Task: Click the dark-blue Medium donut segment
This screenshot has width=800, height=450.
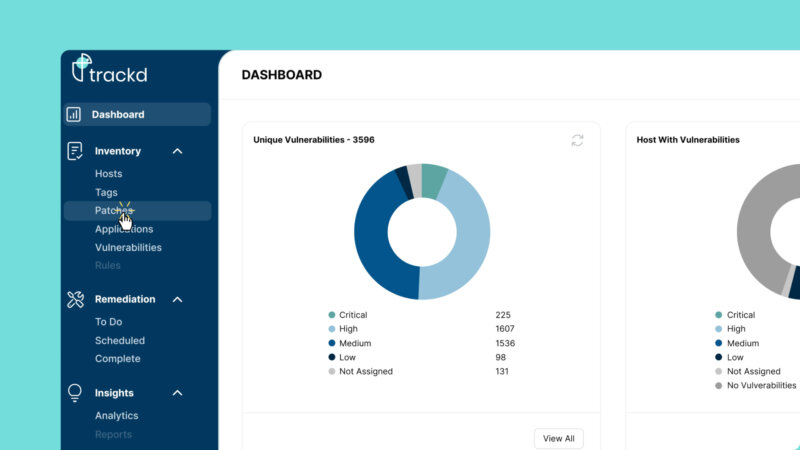Action: [372, 240]
